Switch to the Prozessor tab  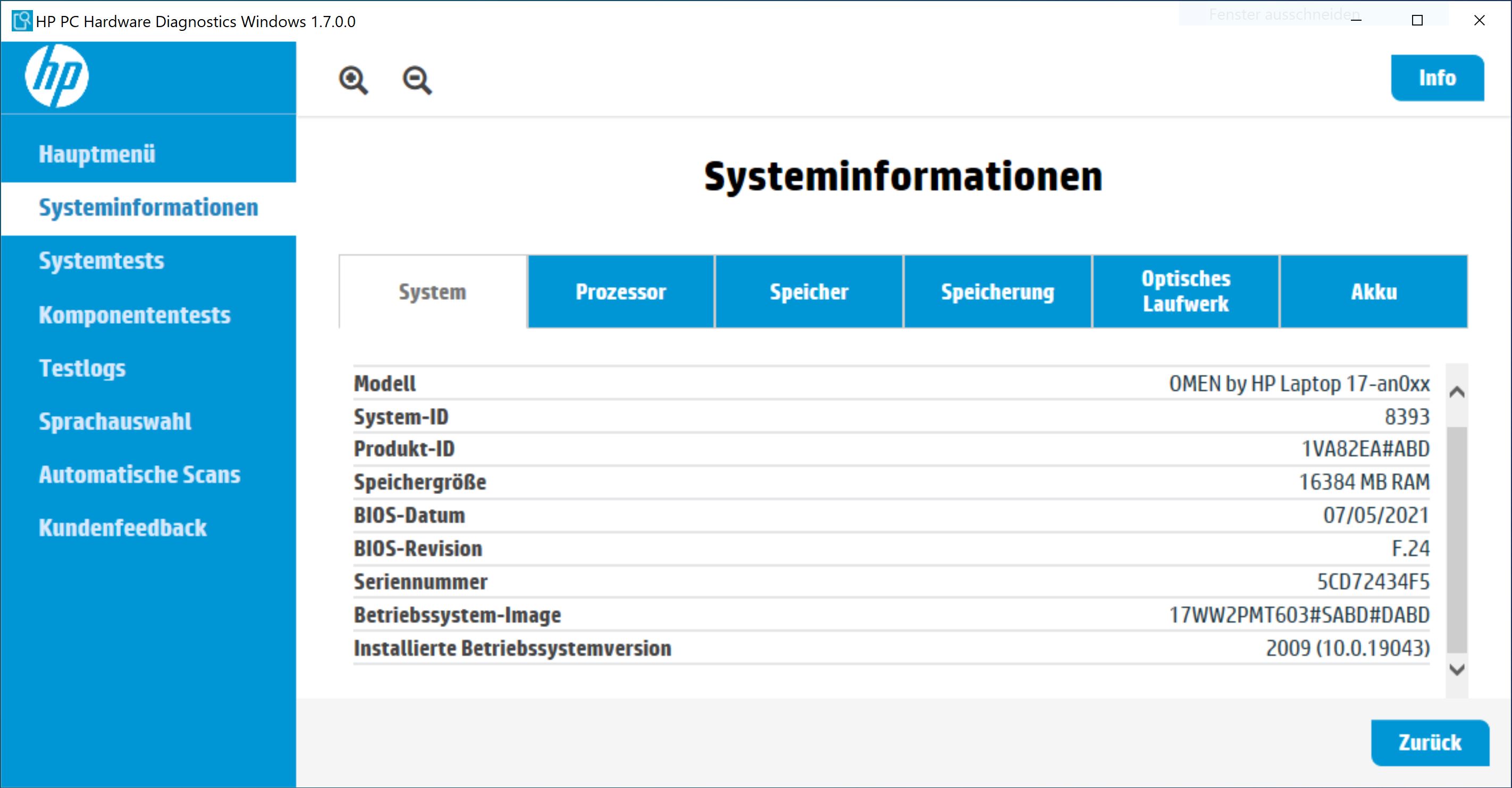pos(620,292)
